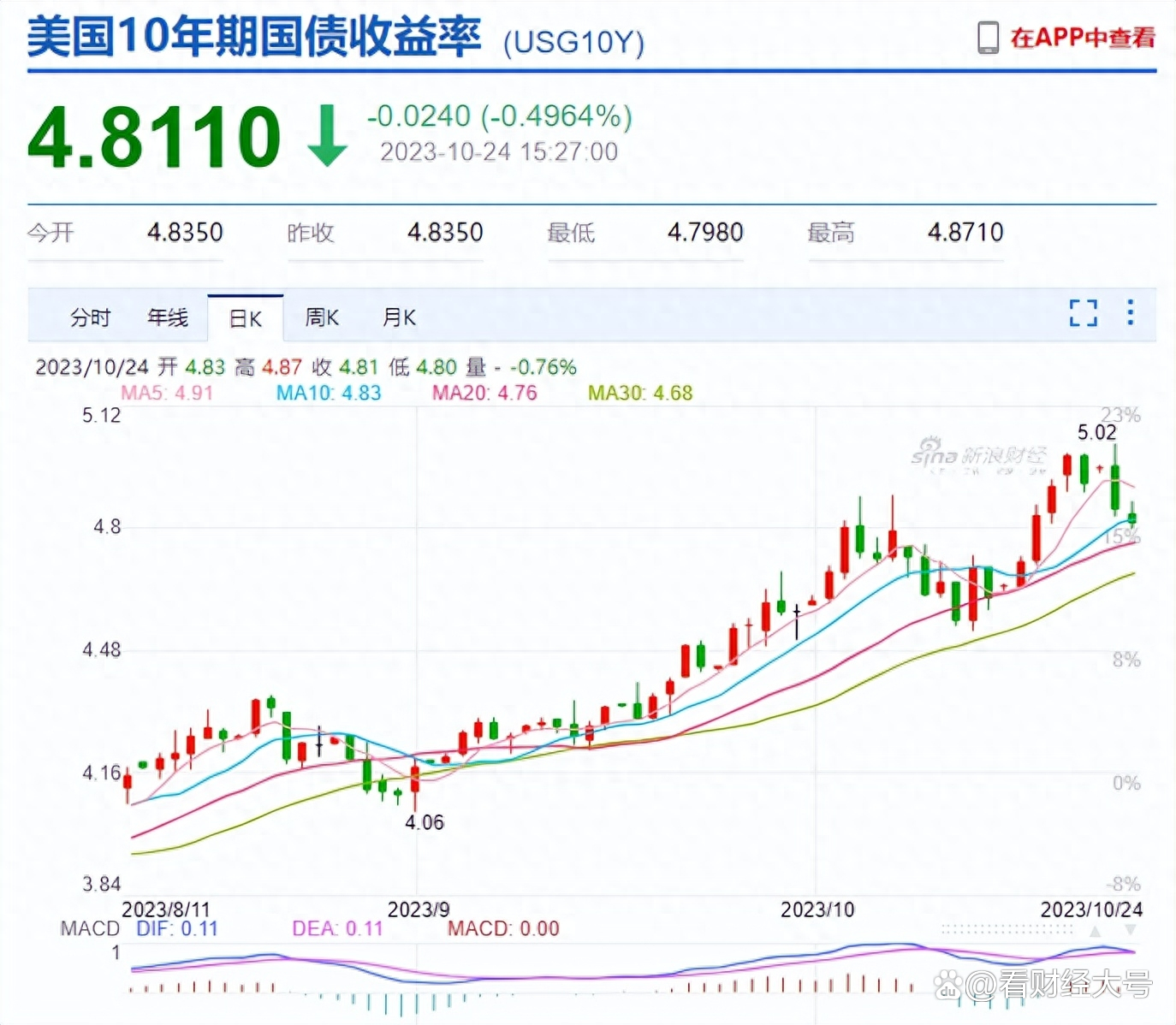Toggle the MA20 moving average legend
The width and height of the screenshot is (1176, 1025).
pyautogui.click(x=484, y=393)
